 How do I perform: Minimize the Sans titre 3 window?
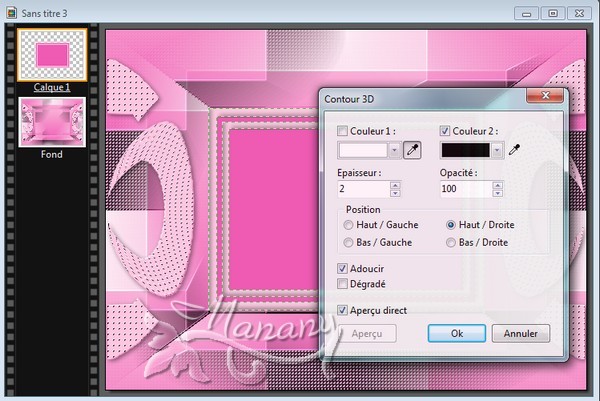526,14
